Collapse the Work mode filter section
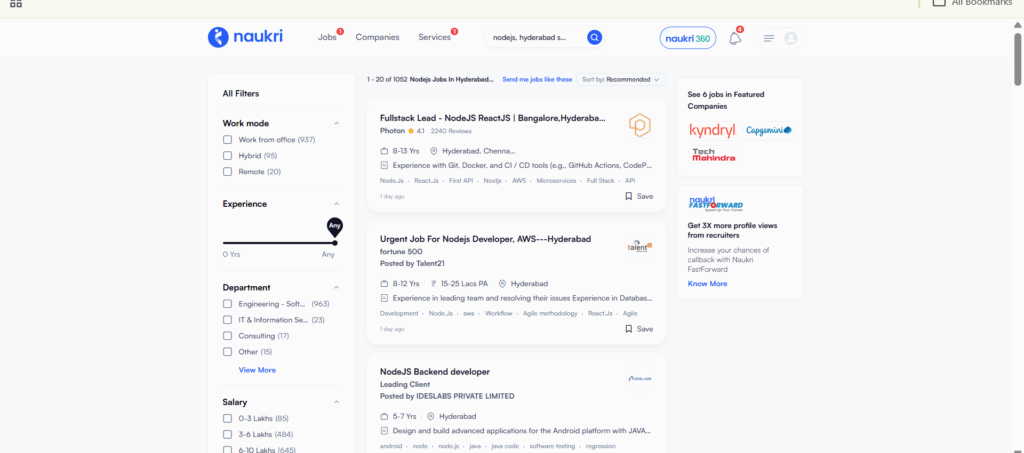 pos(336,123)
